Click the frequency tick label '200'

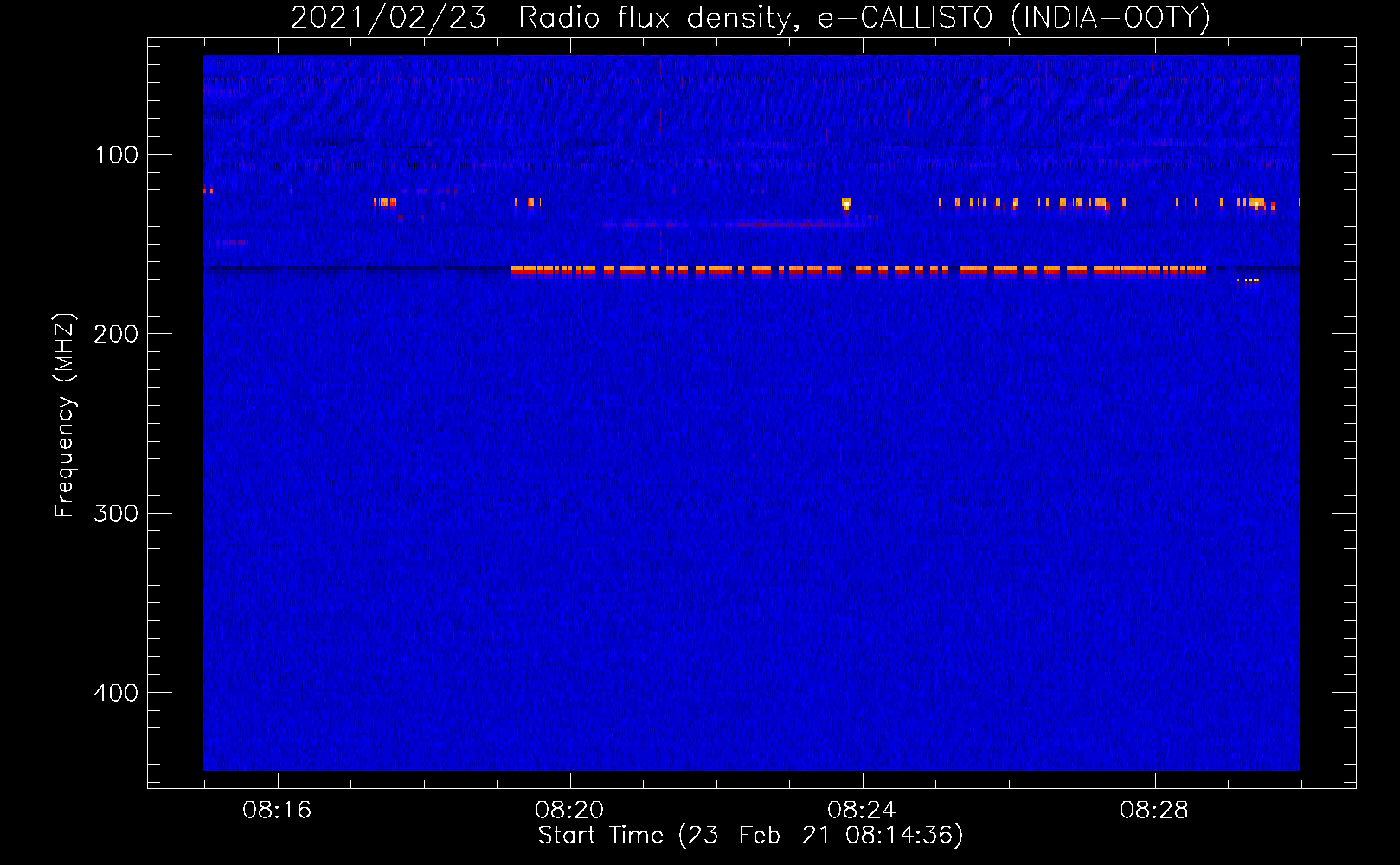click(116, 335)
